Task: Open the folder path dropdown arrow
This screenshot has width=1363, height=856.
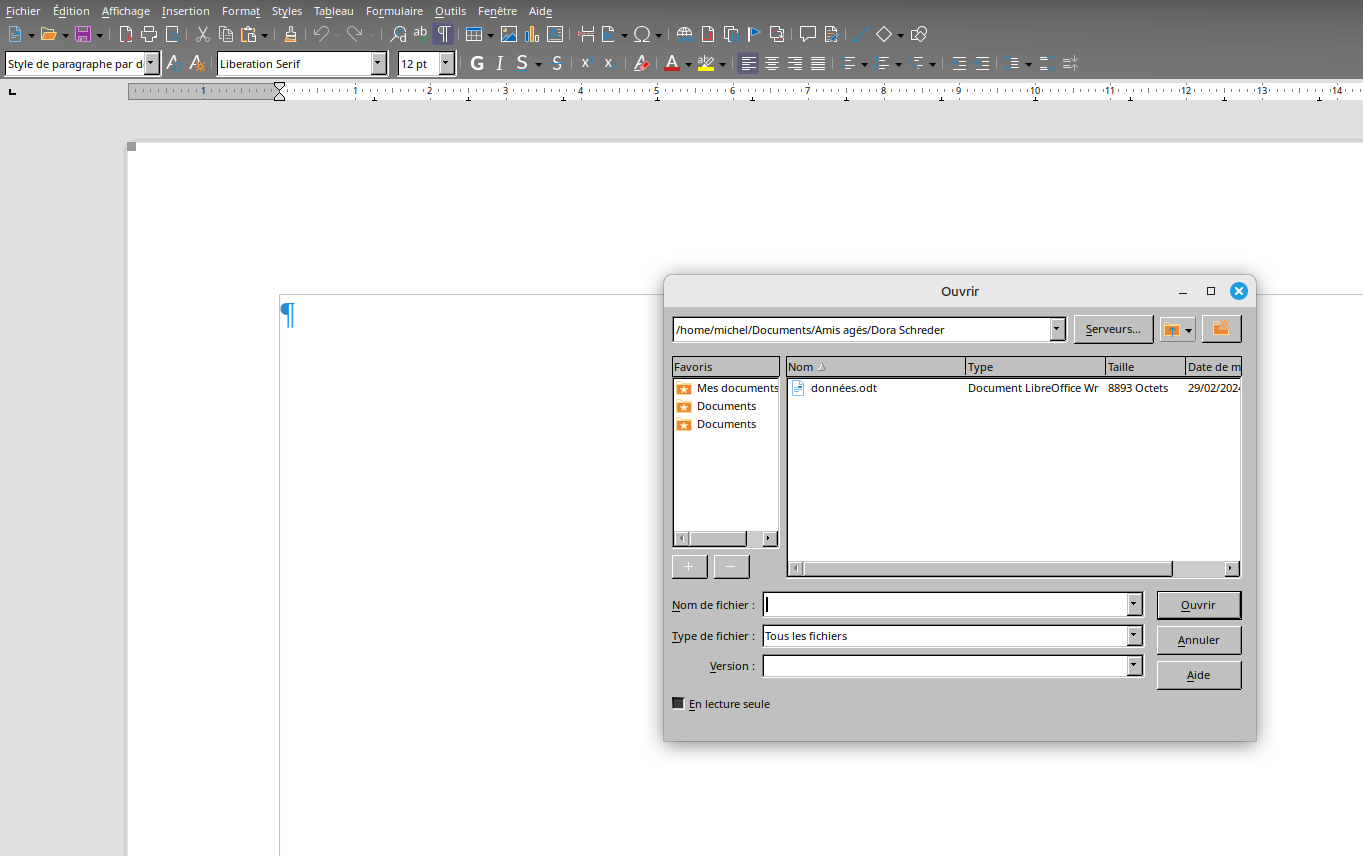Action: (x=1057, y=330)
